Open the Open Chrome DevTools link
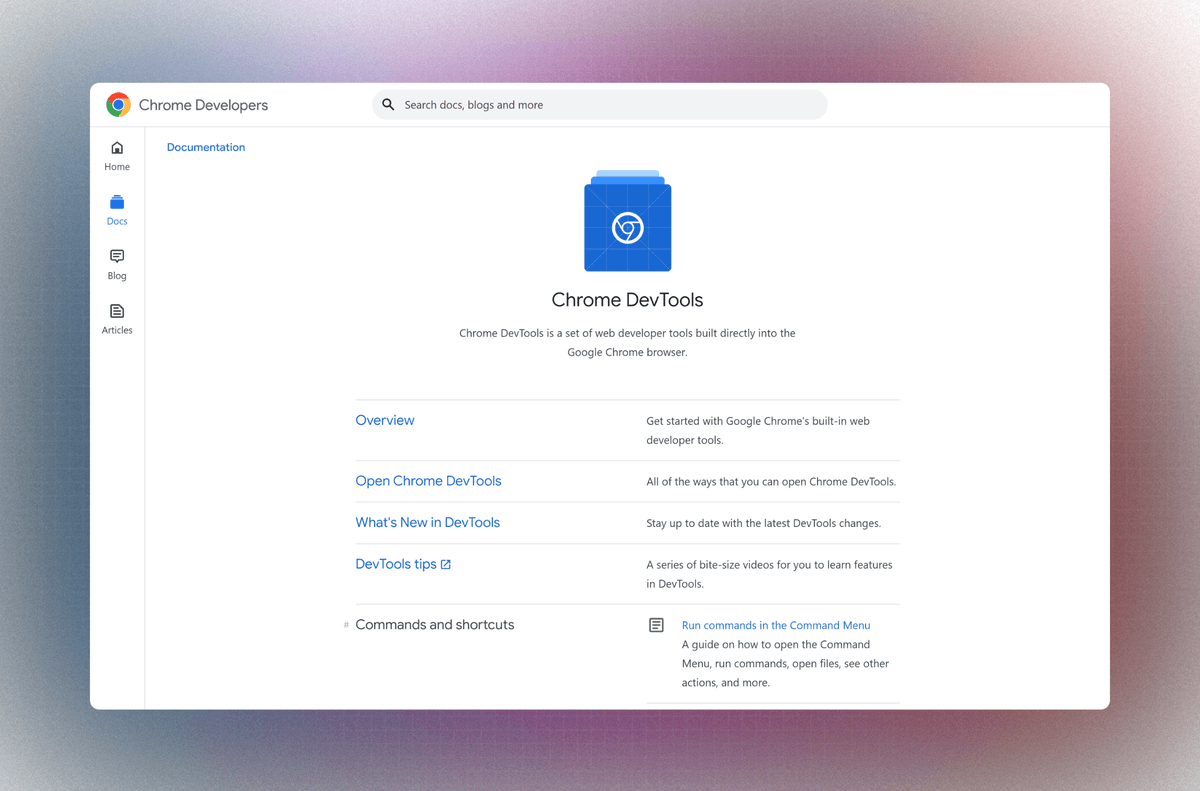The height and width of the screenshot is (791, 1200). tap(428, 481)
